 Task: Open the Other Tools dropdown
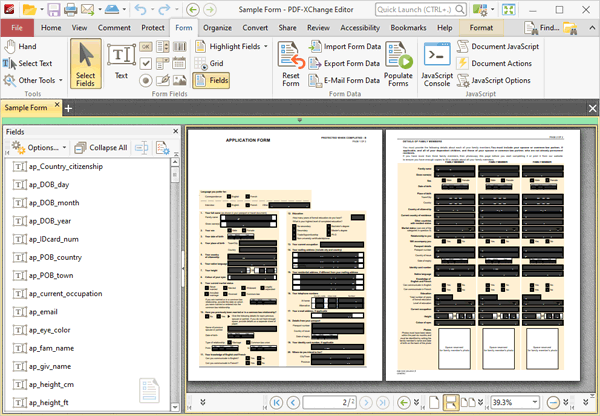37,80
